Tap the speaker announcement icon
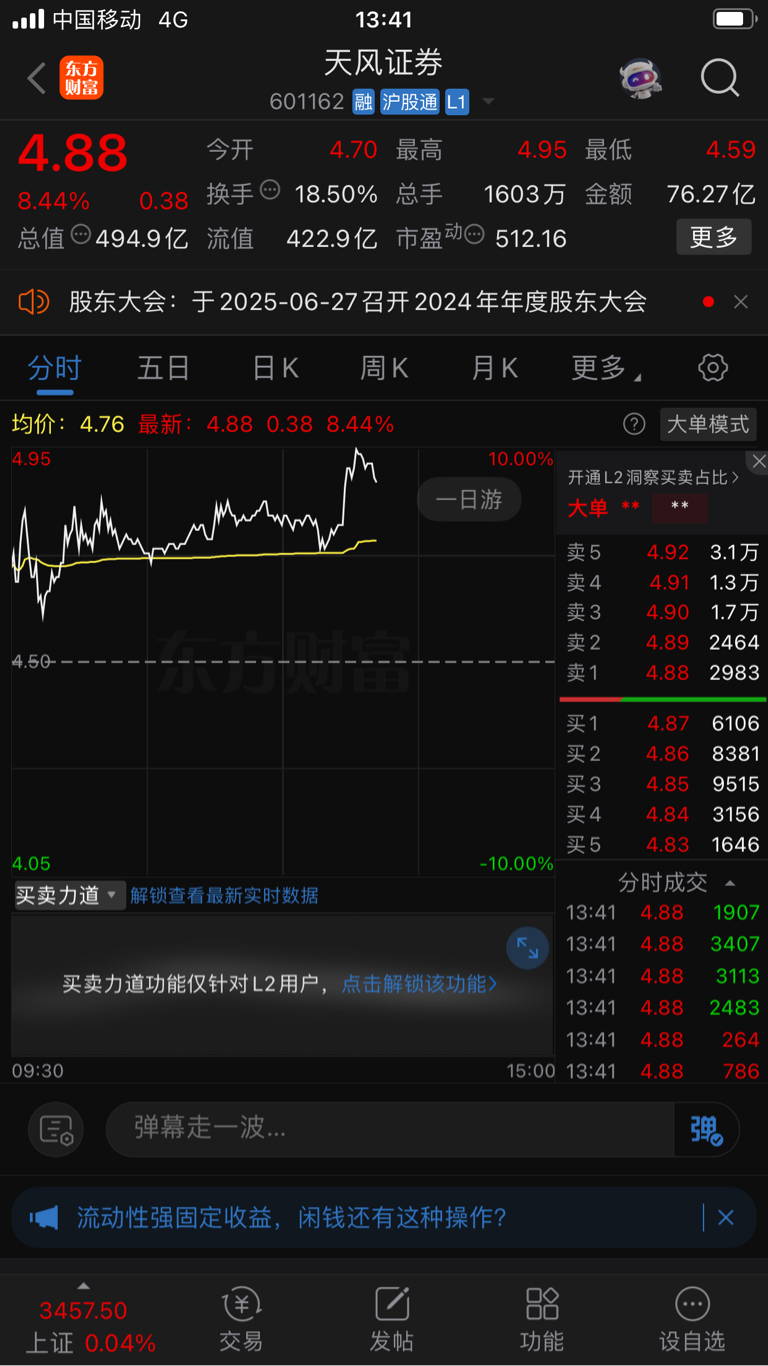This screenshot has height=1366, width=768. click(34, 301)
